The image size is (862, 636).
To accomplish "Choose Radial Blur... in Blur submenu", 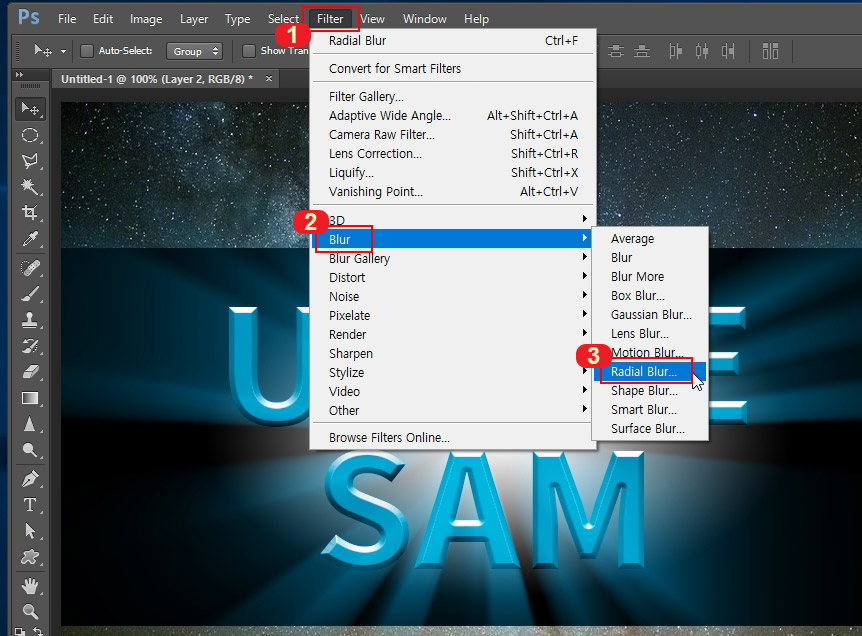I will tap(650, 372).
